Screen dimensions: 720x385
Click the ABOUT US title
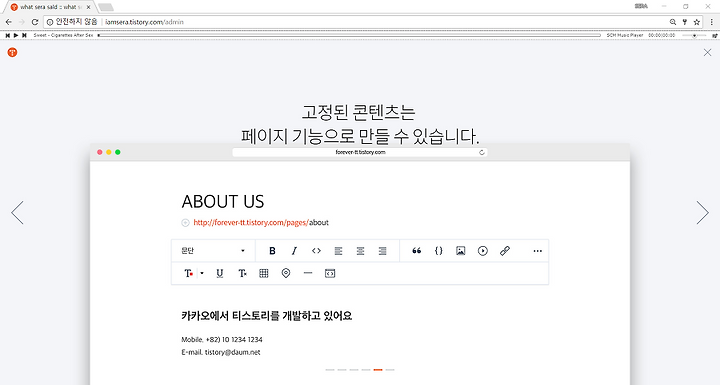coord(223,202)
